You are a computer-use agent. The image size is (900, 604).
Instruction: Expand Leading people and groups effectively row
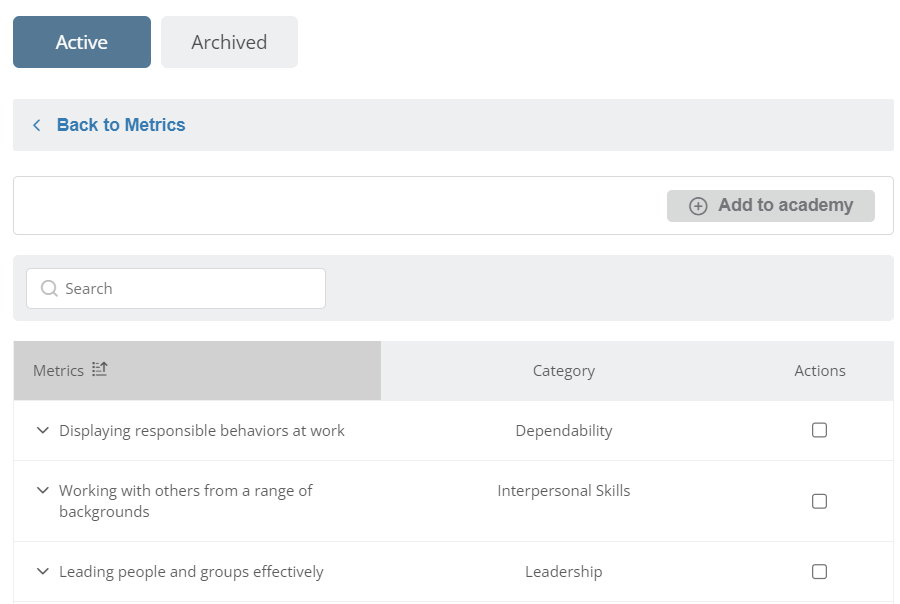[42, 571]
